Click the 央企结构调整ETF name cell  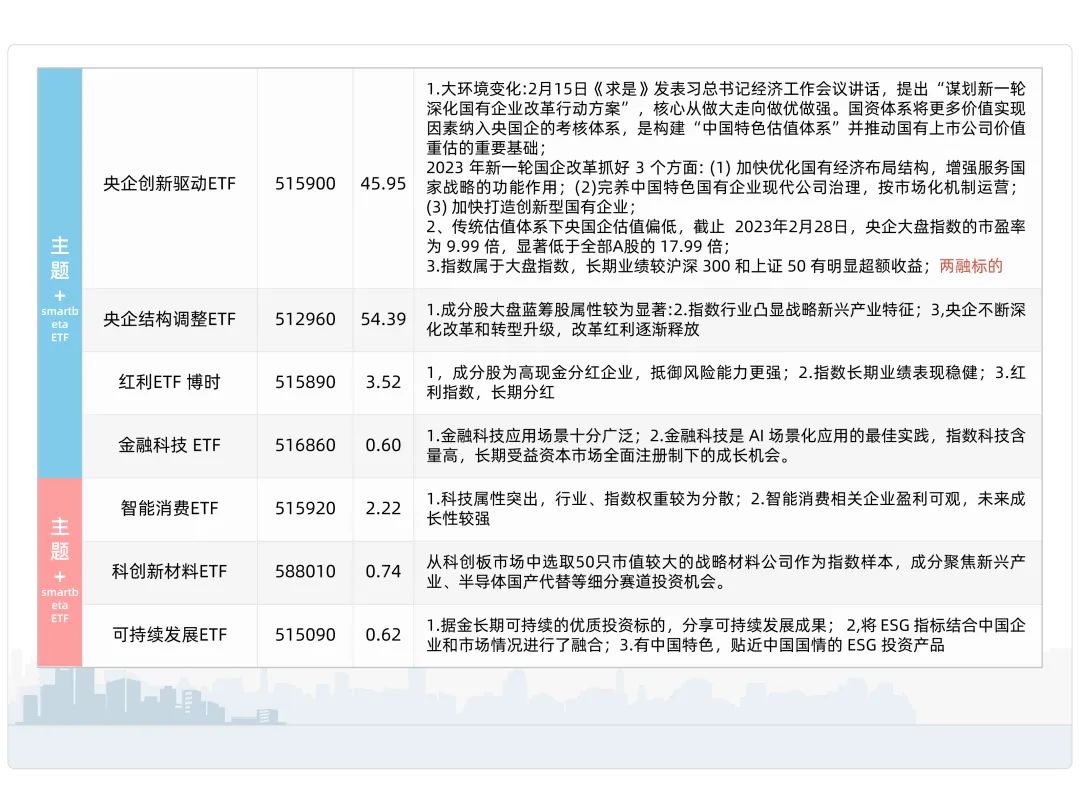169,319
